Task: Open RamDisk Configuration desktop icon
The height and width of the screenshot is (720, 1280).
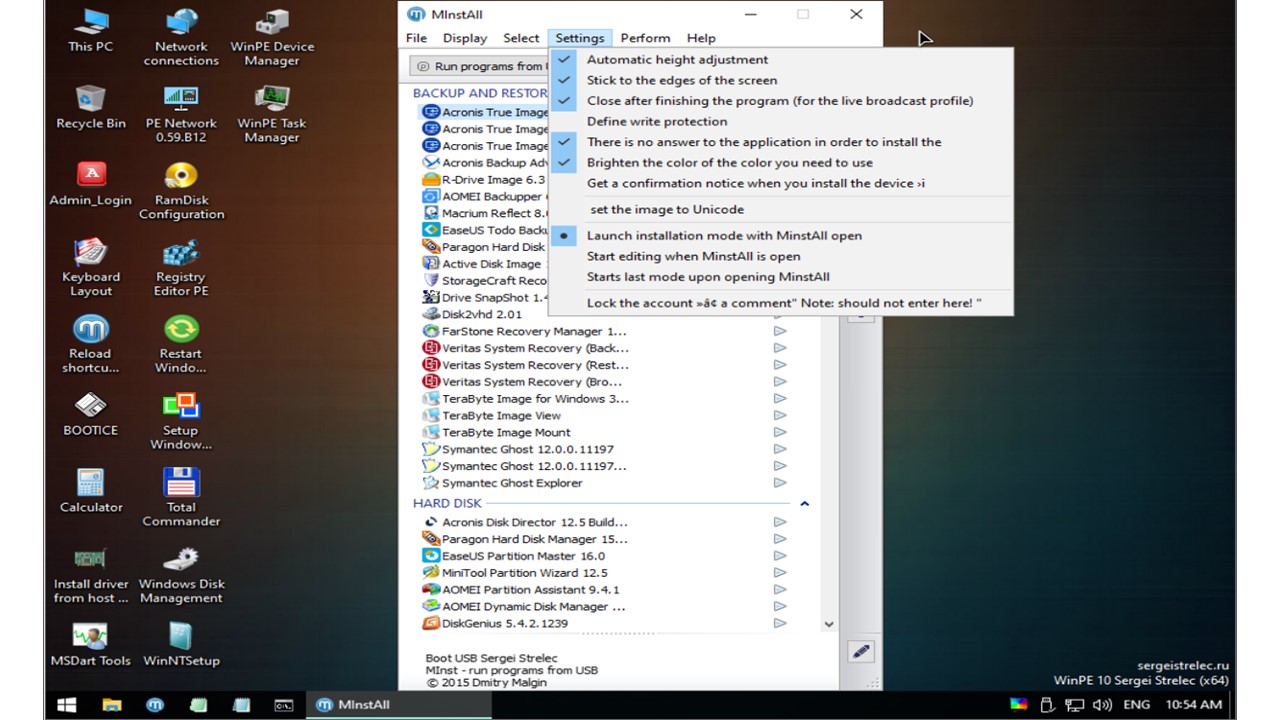Action: 181,191
